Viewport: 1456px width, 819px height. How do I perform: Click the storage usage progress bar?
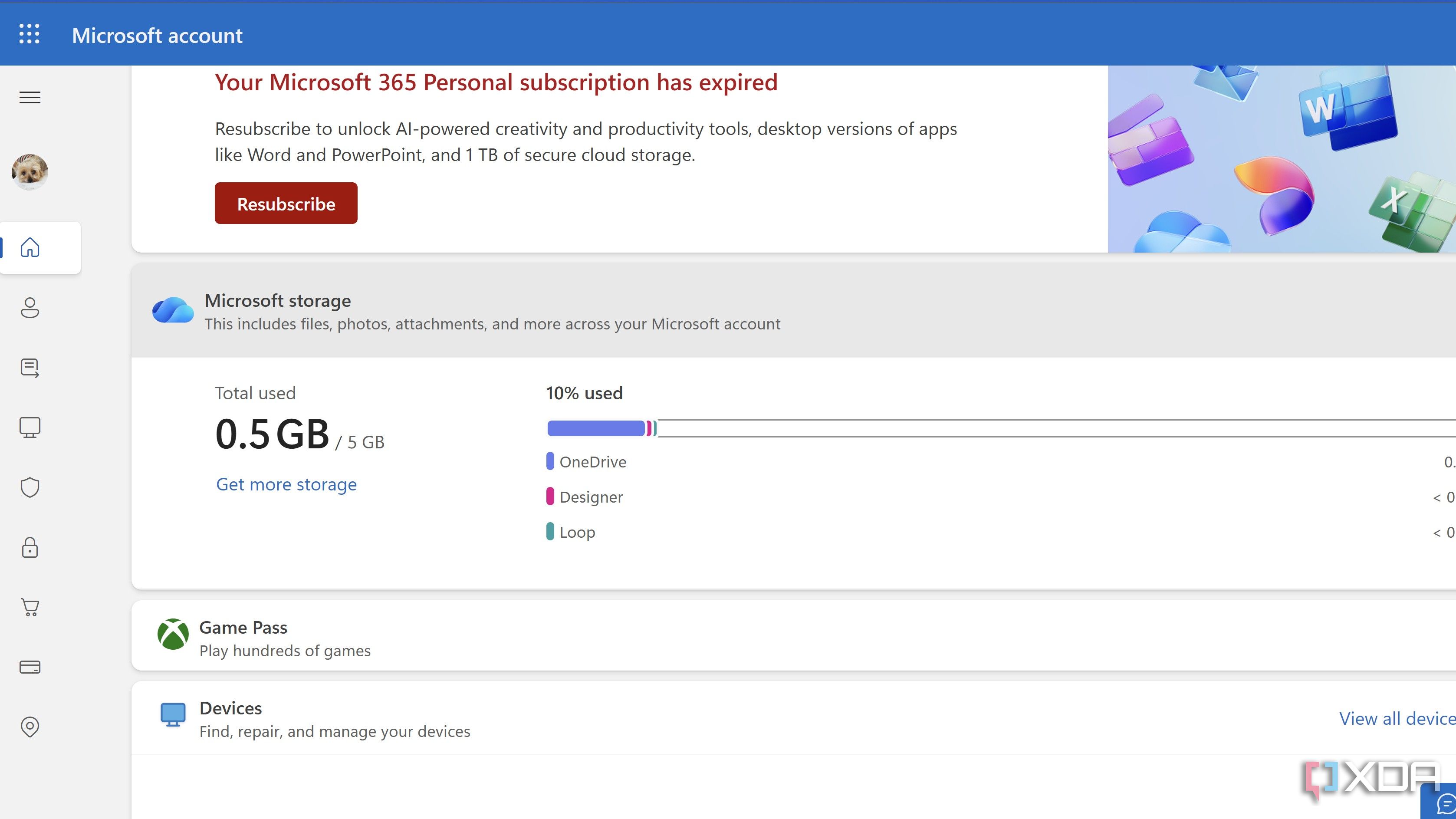(1001, 428)
